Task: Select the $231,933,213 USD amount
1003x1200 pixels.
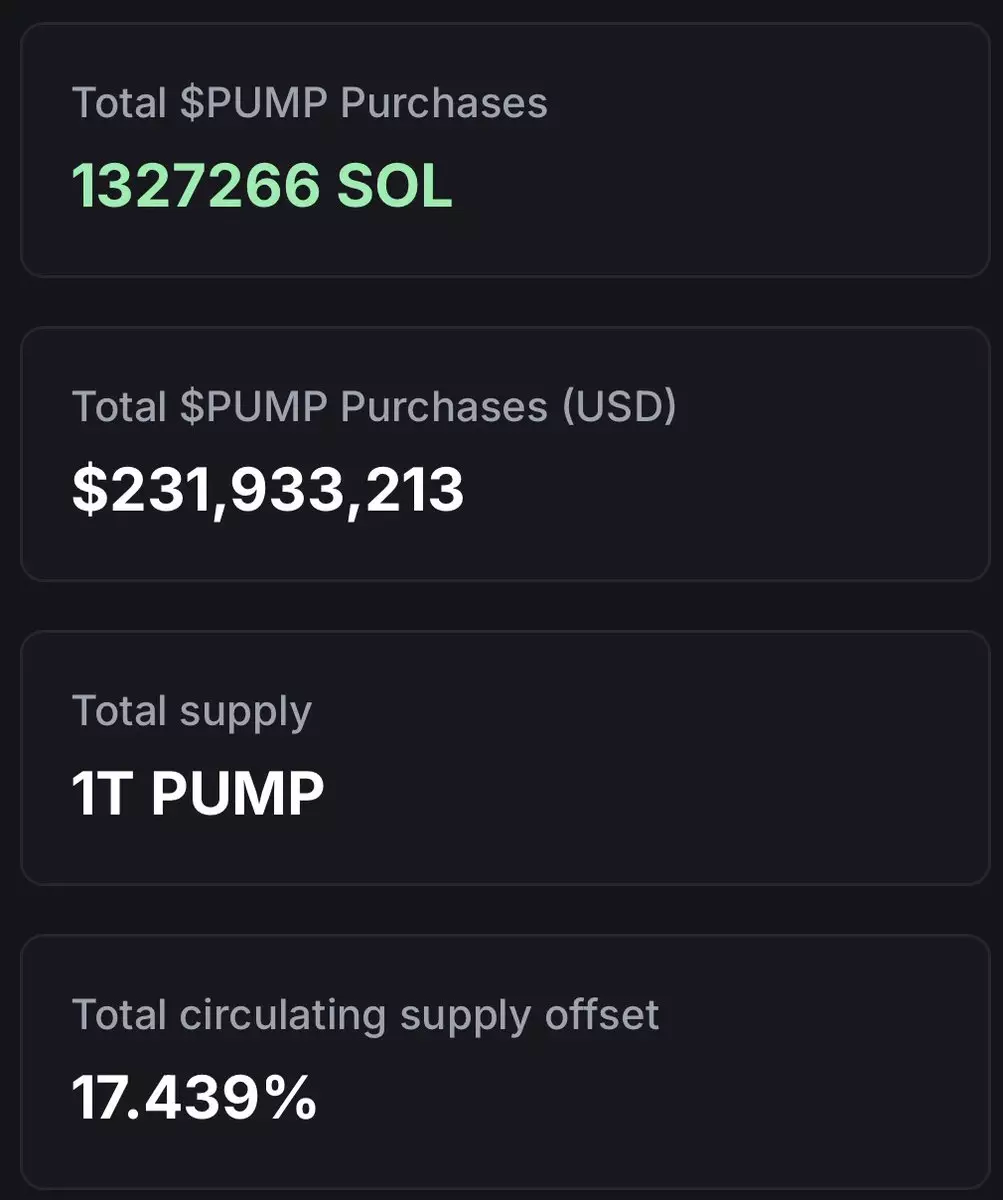Action: click(268, 490)
